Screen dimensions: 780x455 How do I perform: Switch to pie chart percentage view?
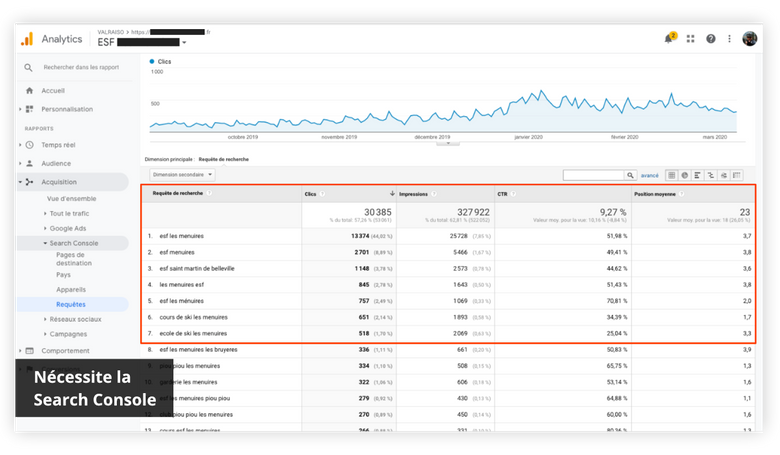[x=684, y=175]
